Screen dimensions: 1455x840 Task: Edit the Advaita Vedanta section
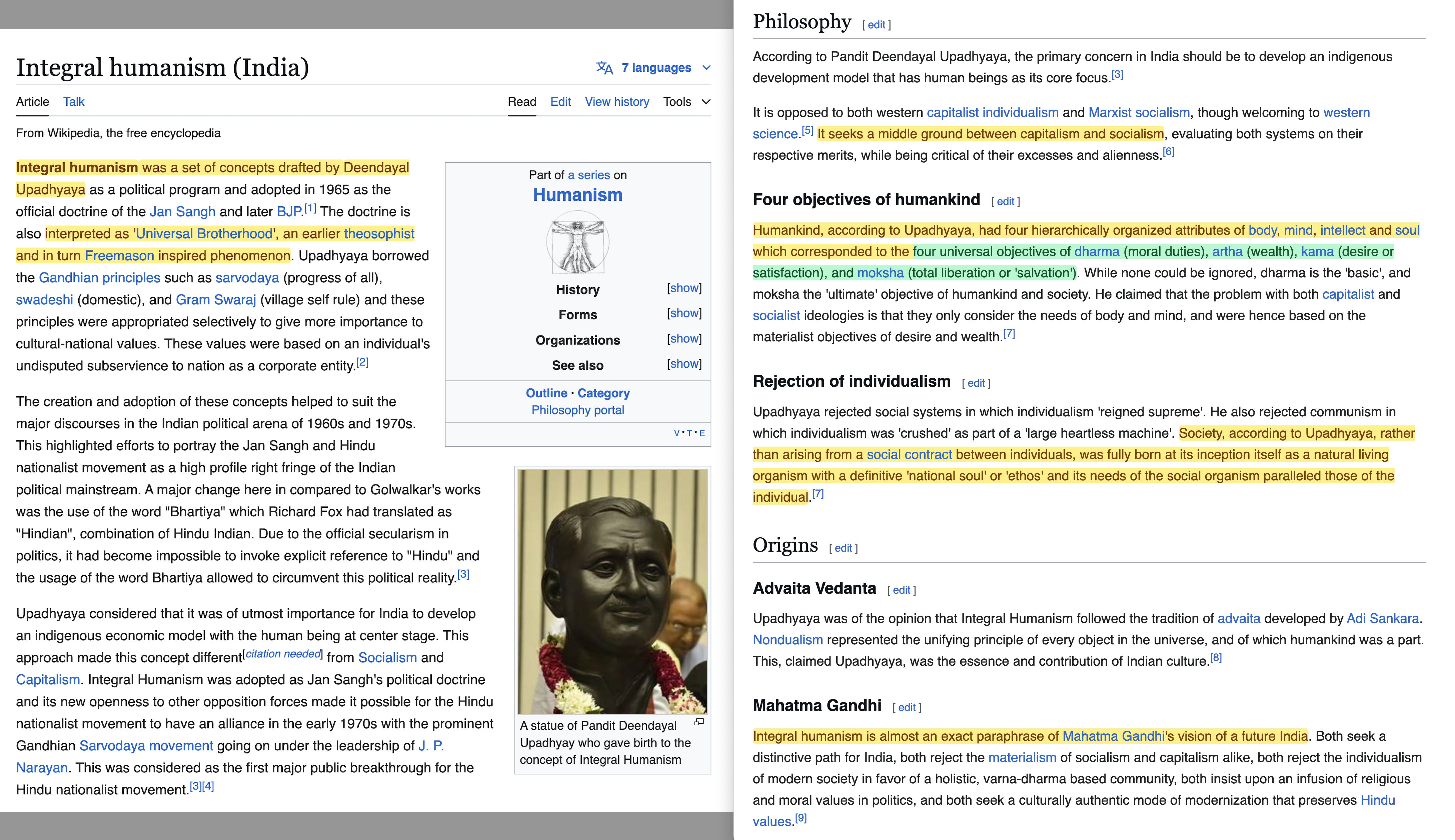point(902,590)
